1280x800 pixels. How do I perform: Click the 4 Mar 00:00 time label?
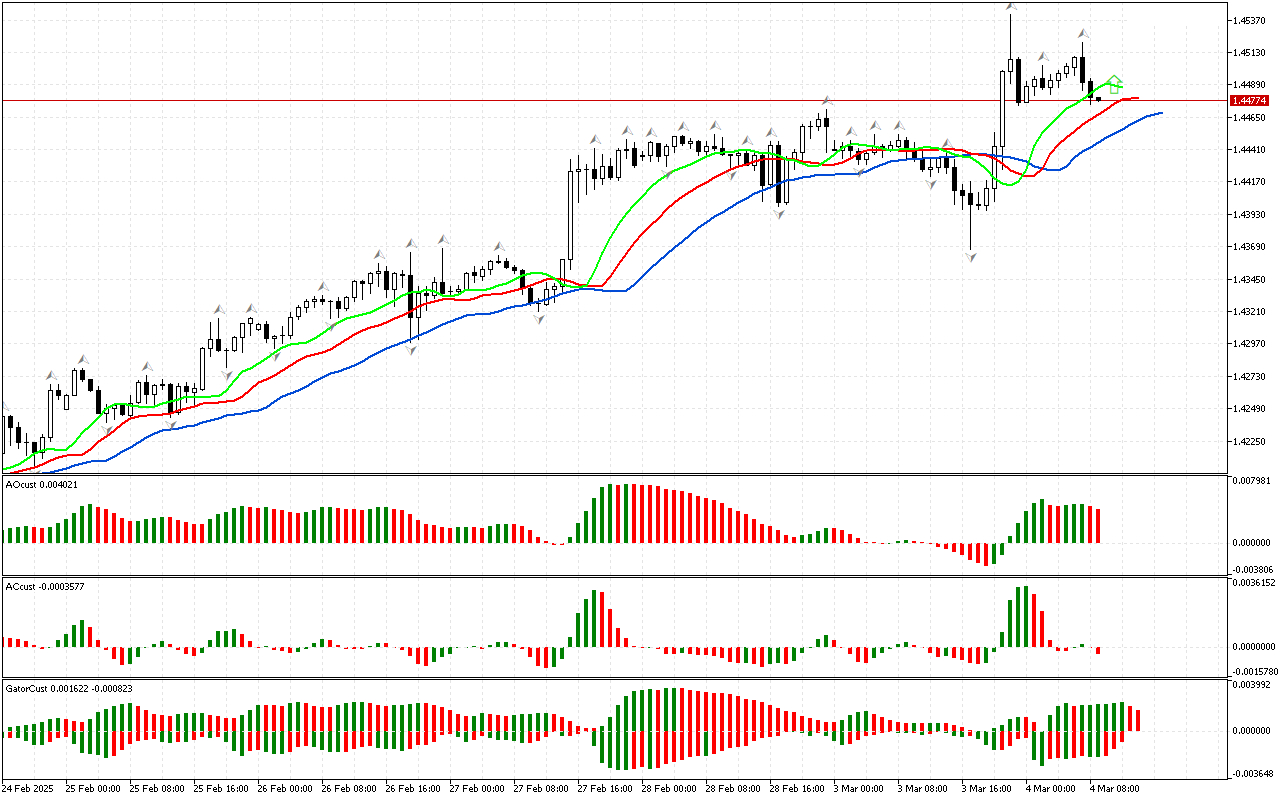1053,788
